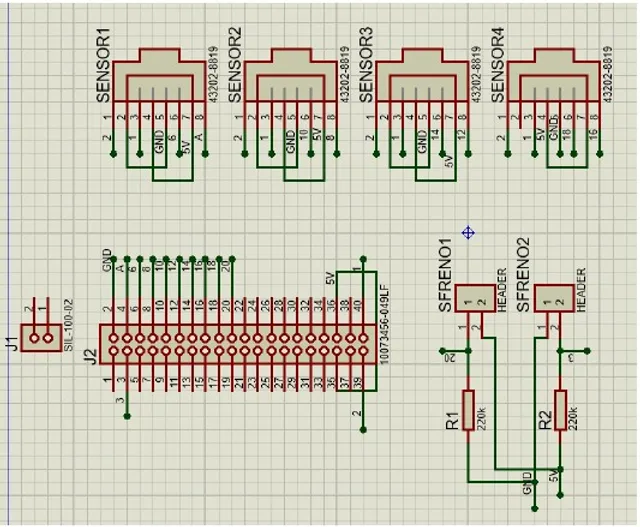
Task: Select the SFRENO2 header component
Action: coord(553,298)
